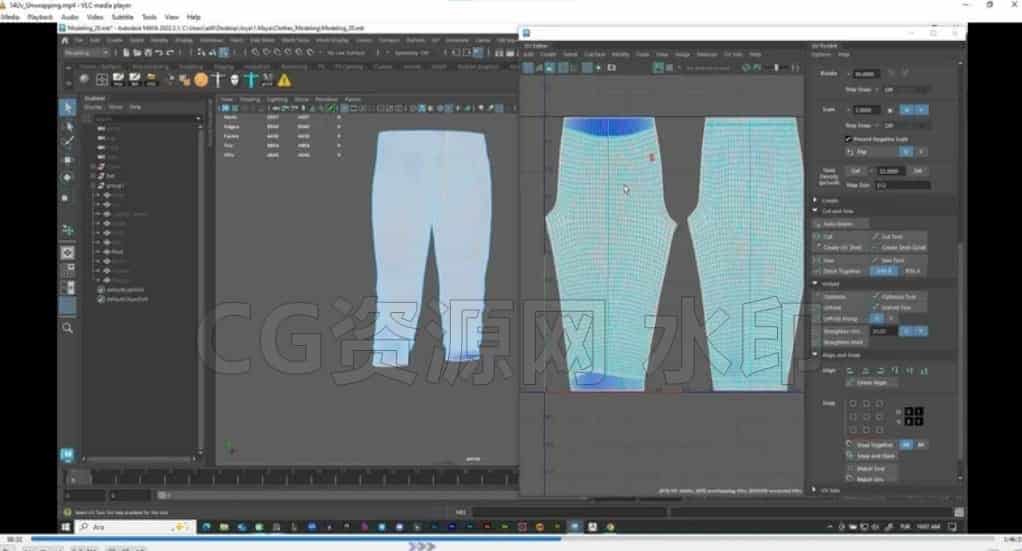
Task: Toggle the blue Unfold Along direction button
Action: (877, 318)
